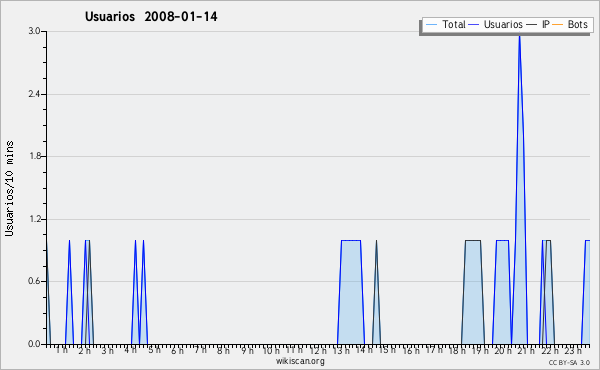Click the '7 h' x-axis label

click(x=200, y=350)
